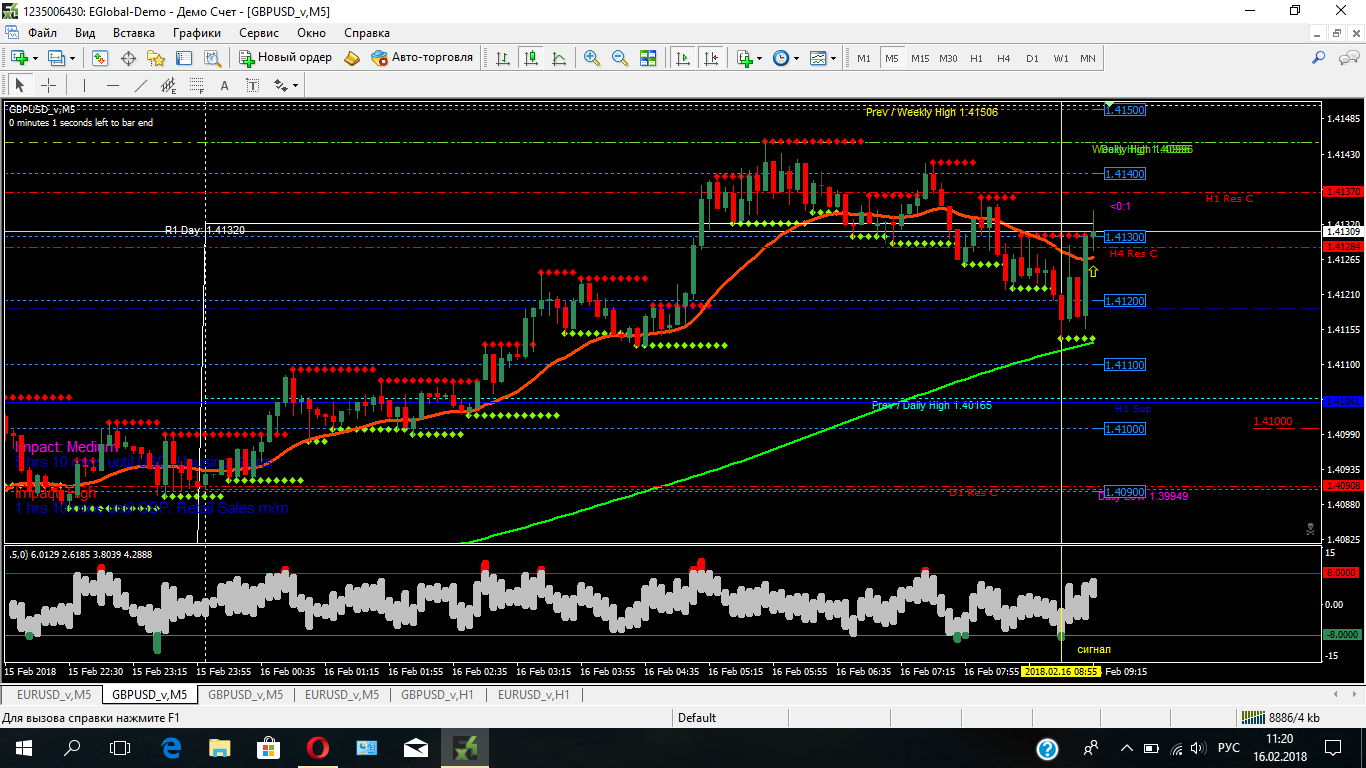Open the Market Watch window icon
Viewport: 1366px width, 768px height.
(x=98, y=58)
